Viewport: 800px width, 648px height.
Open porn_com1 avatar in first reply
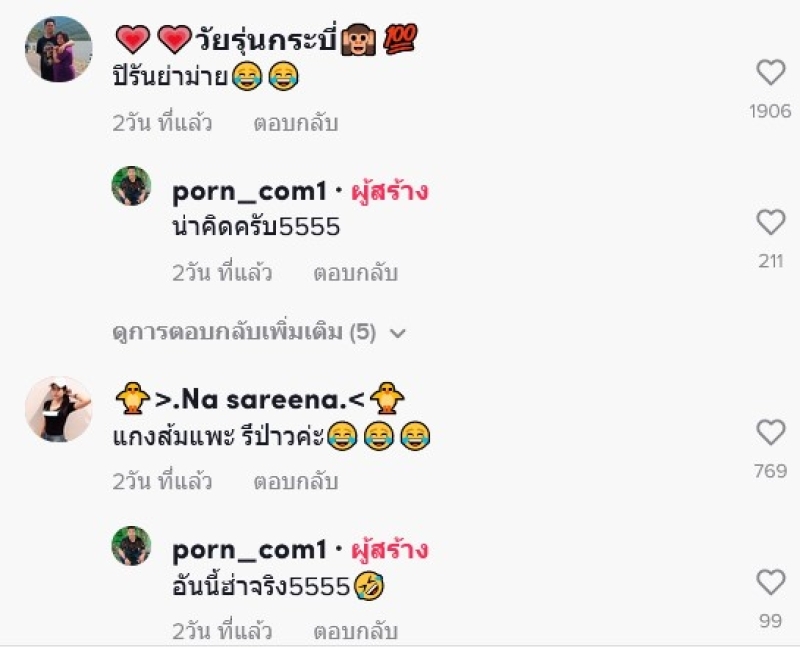pyautogui.click(x=132, y=186)
